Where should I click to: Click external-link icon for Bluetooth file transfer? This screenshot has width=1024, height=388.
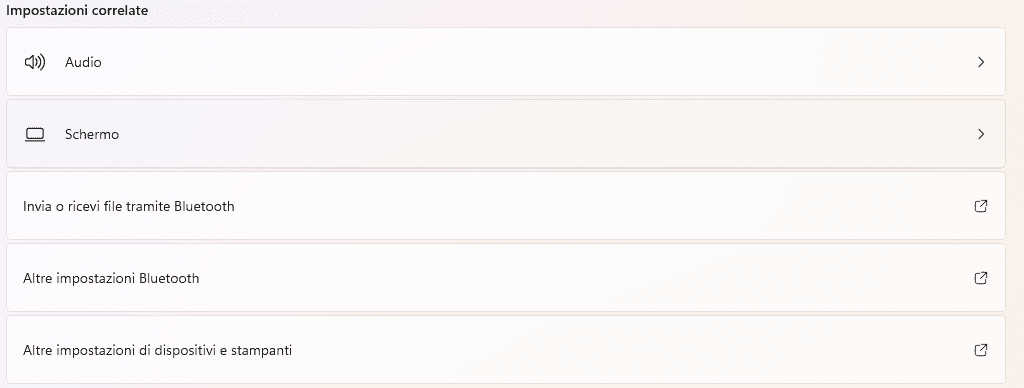pos(980,206)
